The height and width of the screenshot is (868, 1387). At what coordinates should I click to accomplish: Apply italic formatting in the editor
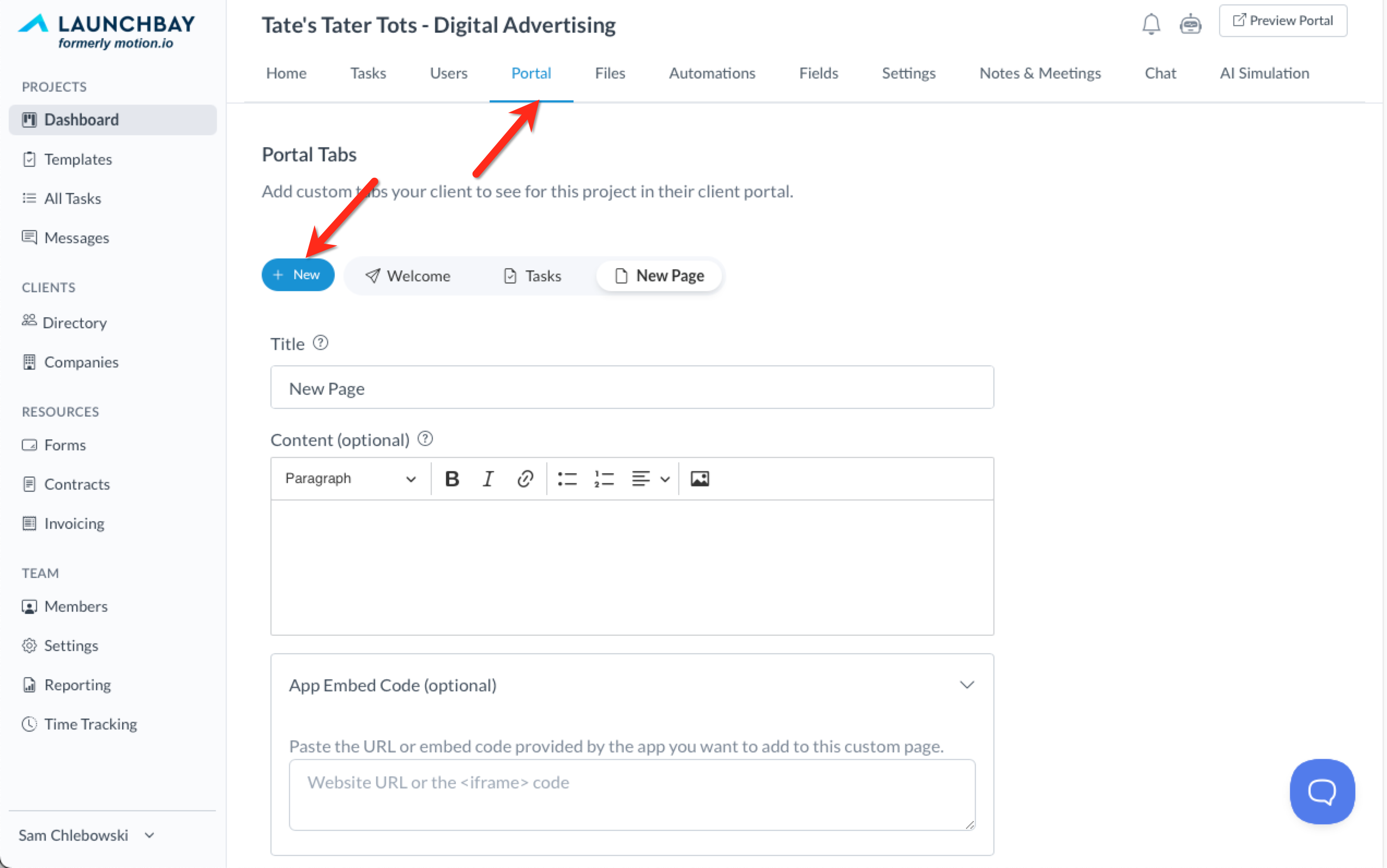(x=488, y=478)
